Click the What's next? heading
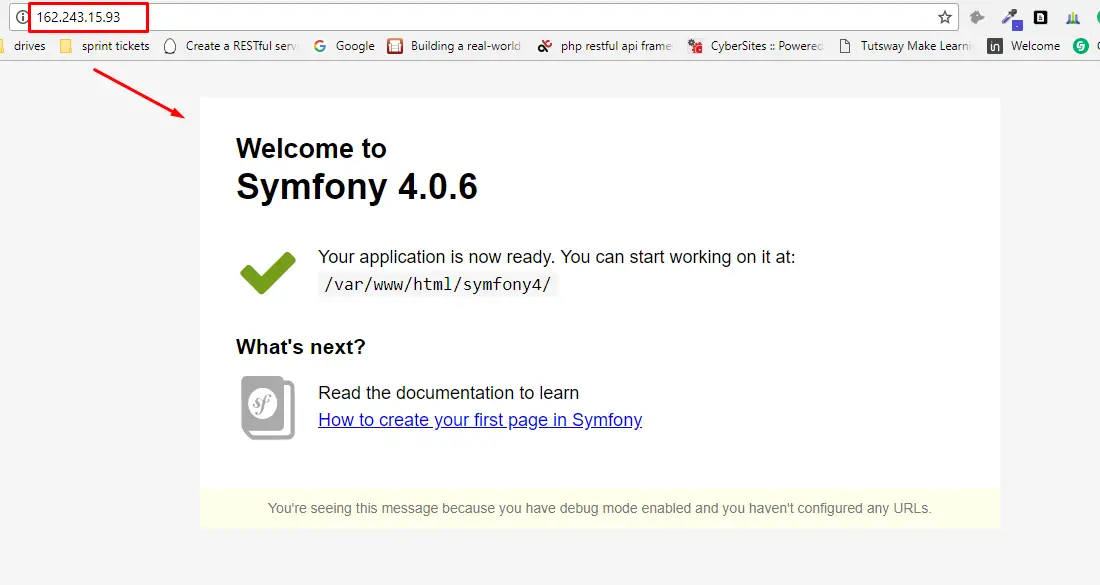 point(300,347)
